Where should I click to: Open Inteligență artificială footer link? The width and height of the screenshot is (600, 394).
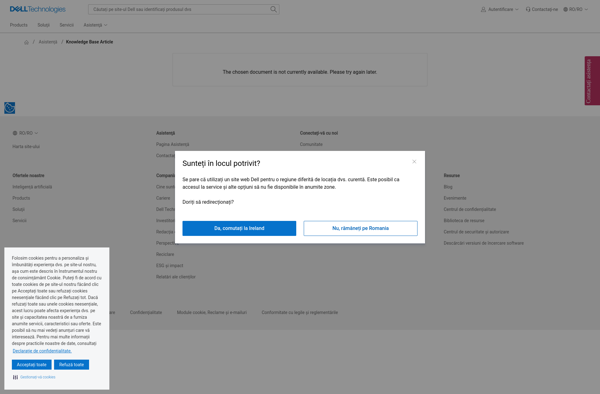(32, 187)
